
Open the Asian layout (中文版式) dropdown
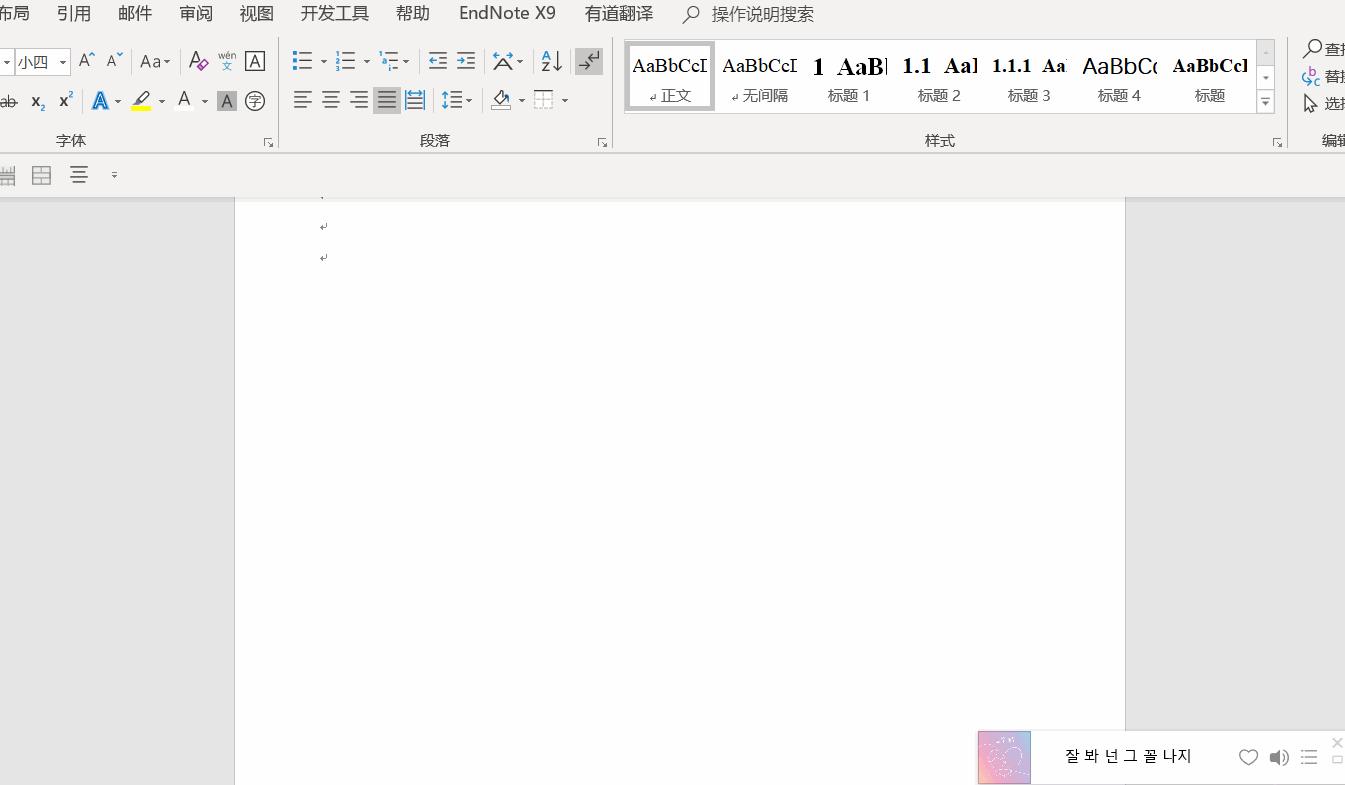click(x=508, y=61)
